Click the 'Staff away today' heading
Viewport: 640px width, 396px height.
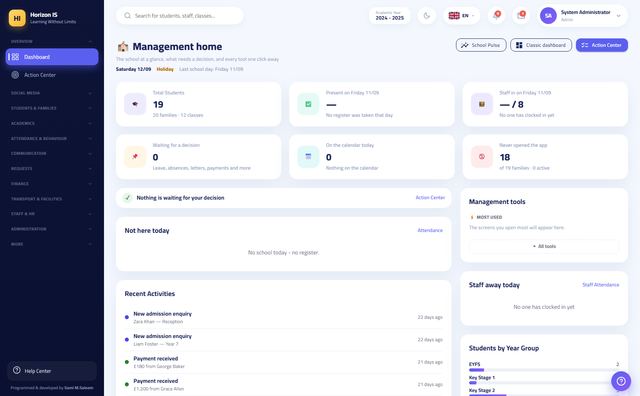494,285
